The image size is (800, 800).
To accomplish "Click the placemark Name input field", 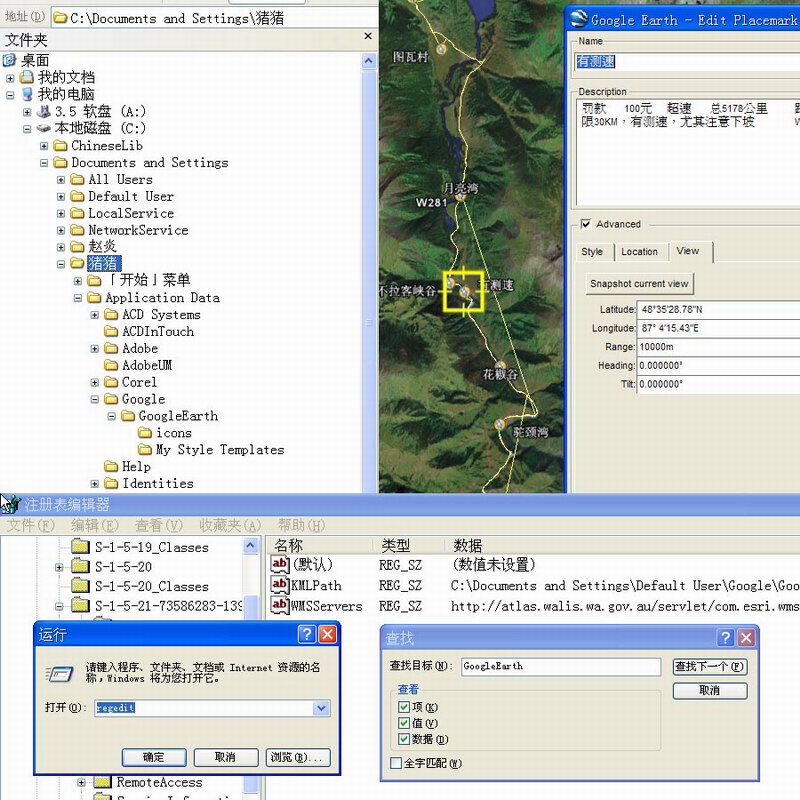I will pos(687,62).
